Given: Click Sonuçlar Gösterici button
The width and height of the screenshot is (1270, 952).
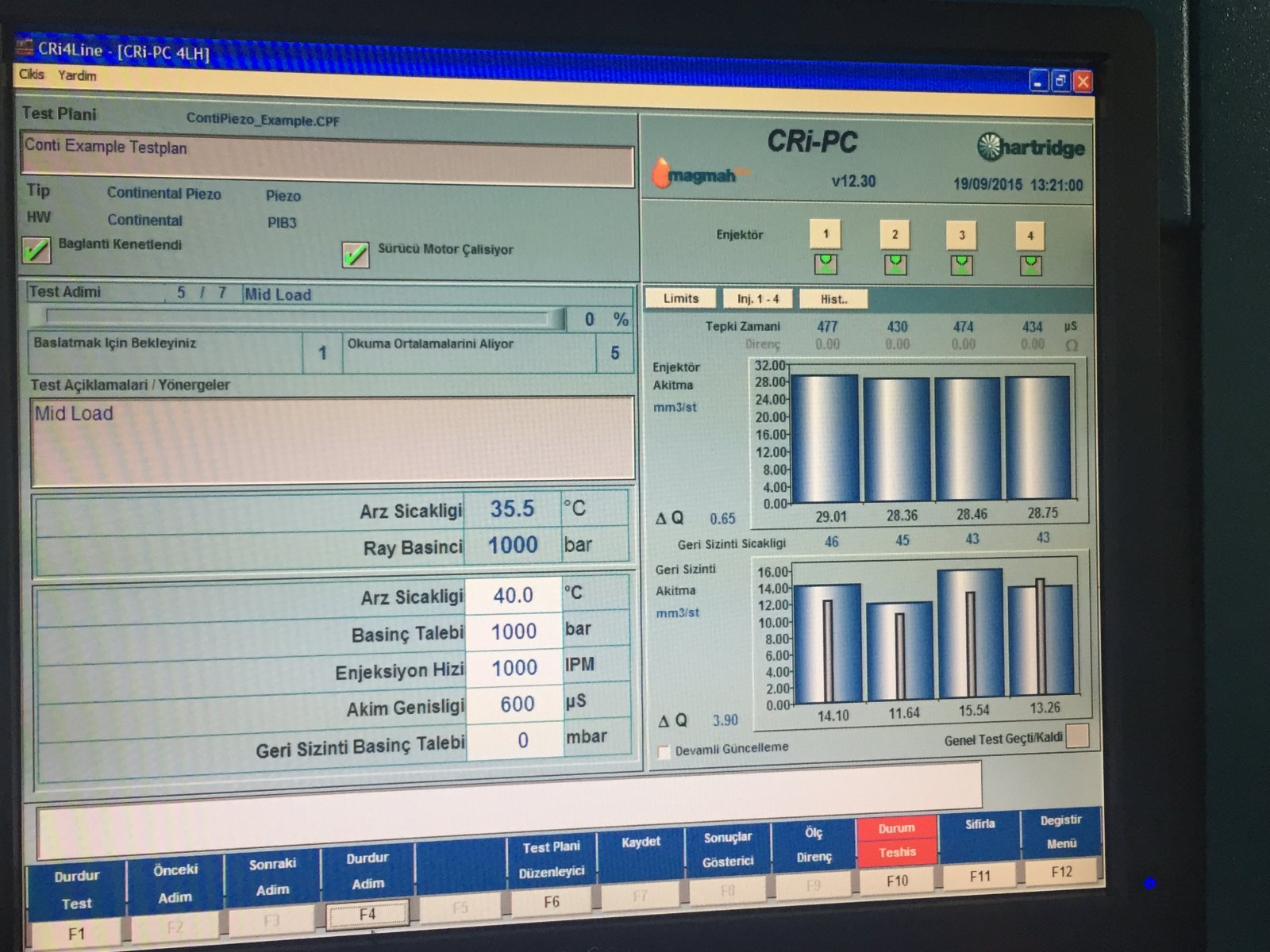Looking at the screenshot, I should coord(728,862).
